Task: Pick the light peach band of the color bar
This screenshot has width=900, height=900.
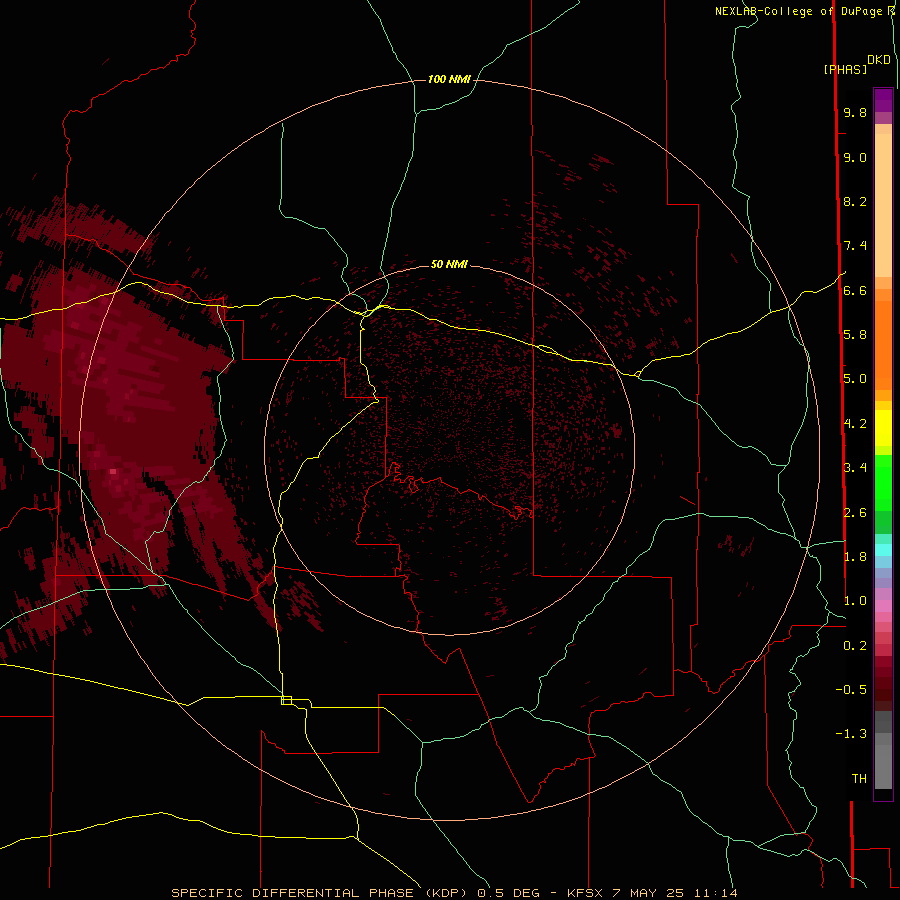Action: tap(883, 205)
